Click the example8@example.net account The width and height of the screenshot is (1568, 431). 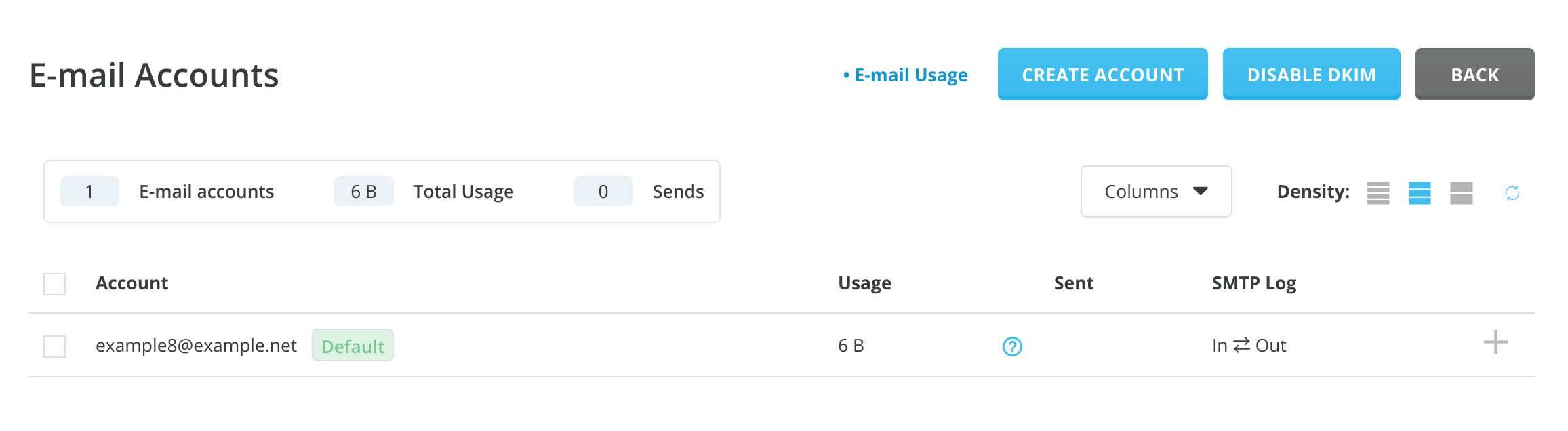196,346
